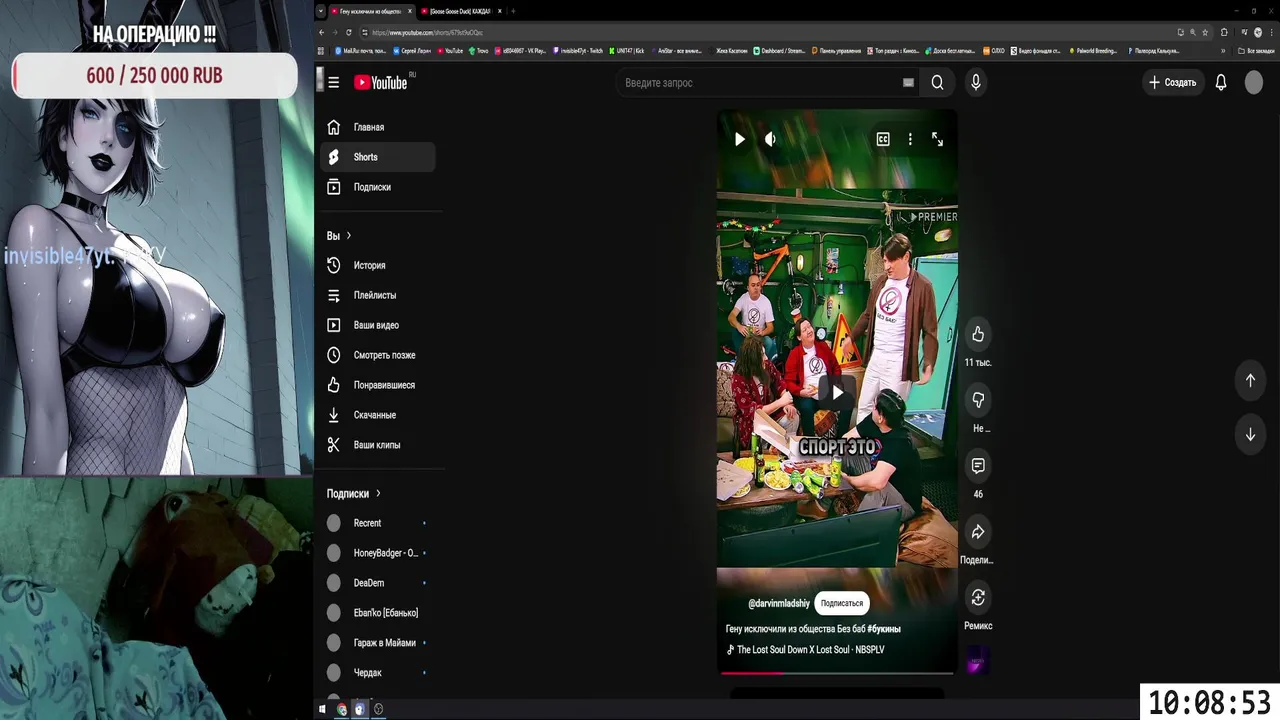Open the Чердак subscription channel

pos(378,673)
